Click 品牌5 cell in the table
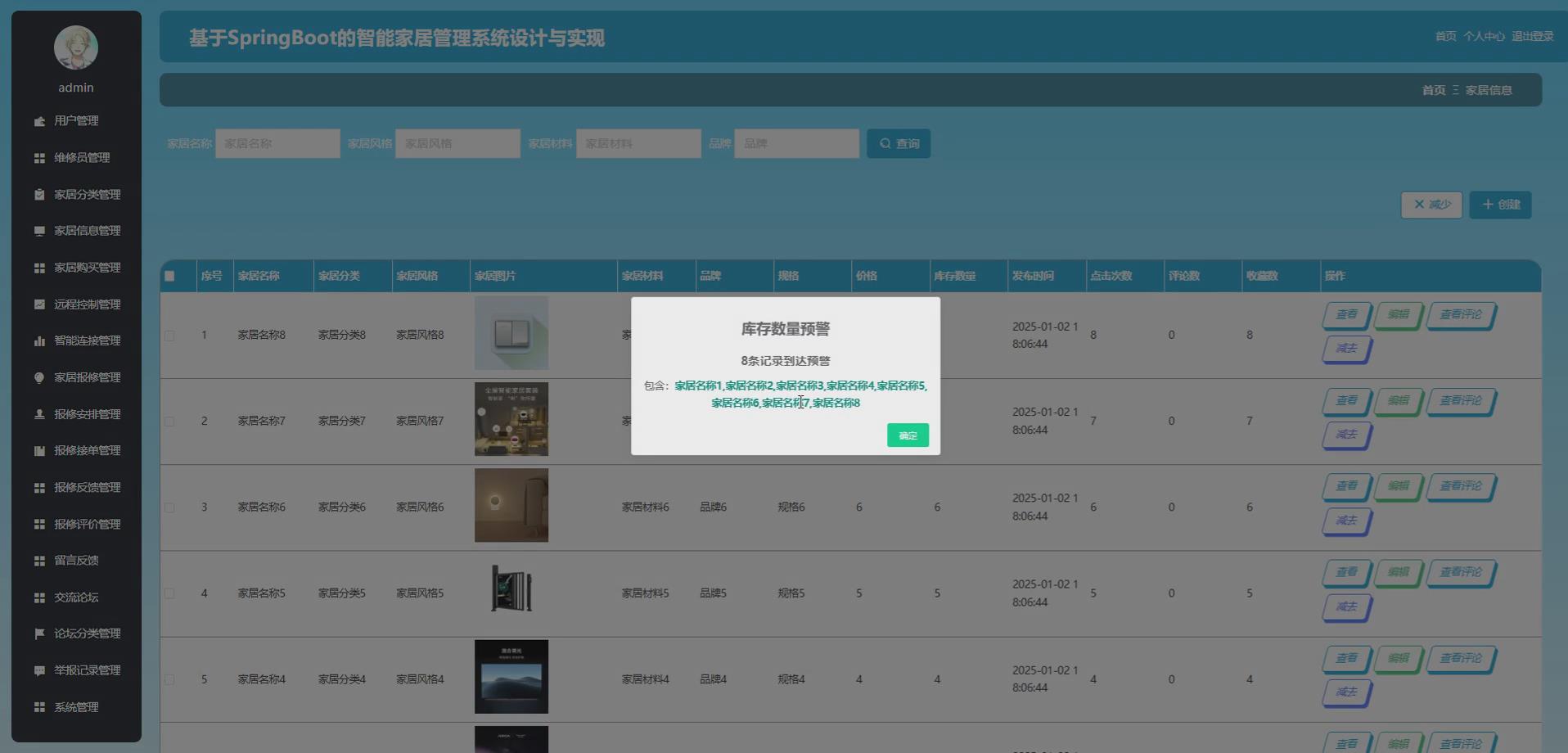The image size is (1568, 753). point(713,593)
